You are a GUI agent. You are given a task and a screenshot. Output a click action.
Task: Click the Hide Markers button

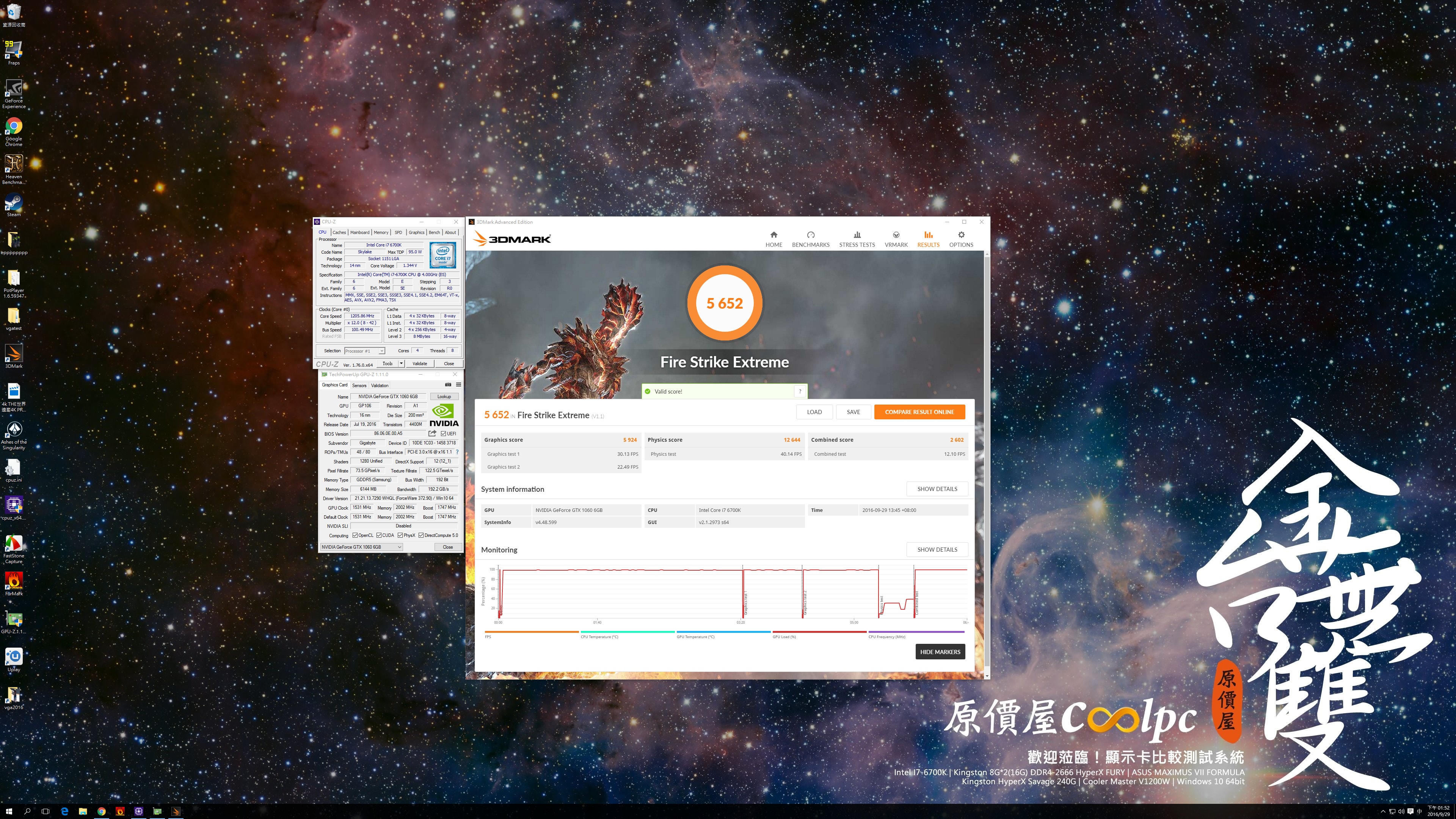[940, 652]
